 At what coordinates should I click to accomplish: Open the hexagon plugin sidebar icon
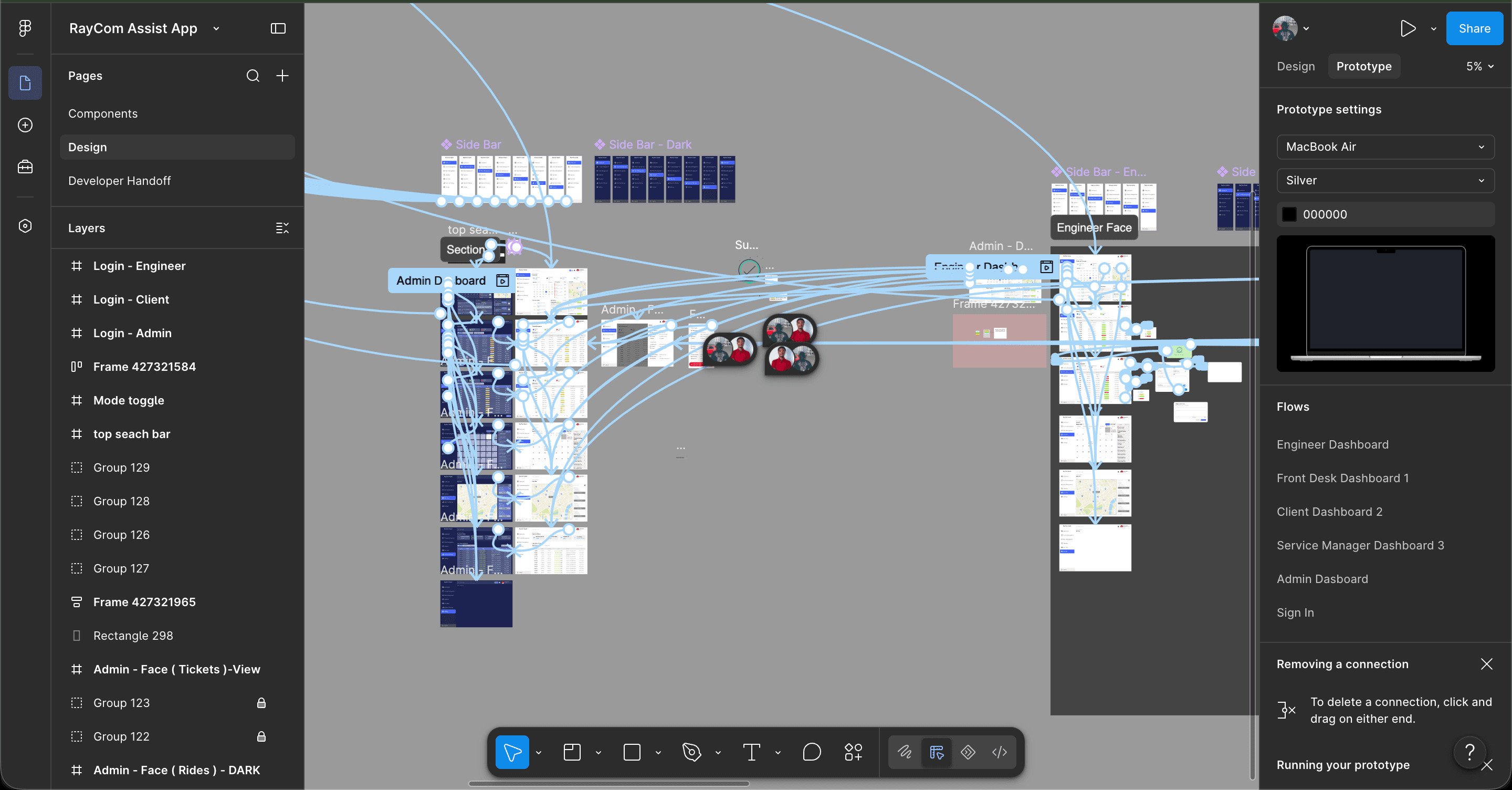pos(25,226)
